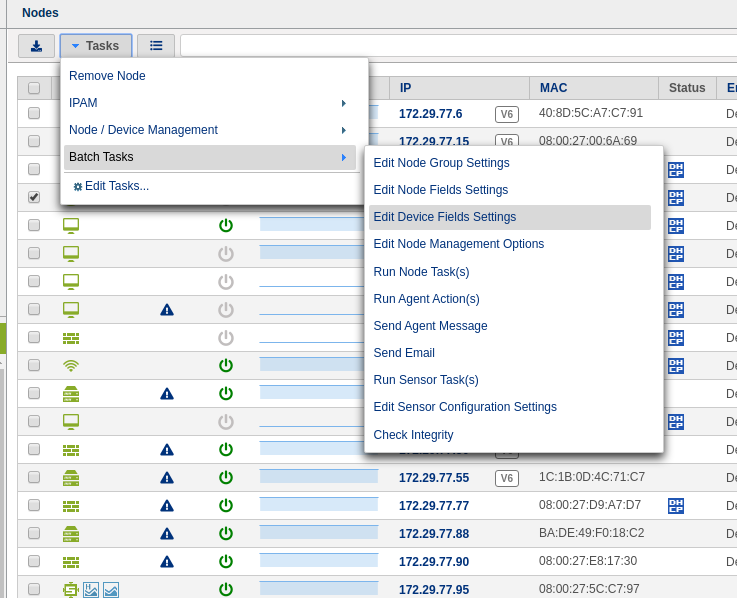Open IP address link 172.29.77.88
This screenshot has height=598, width=737.
point(433,534)
